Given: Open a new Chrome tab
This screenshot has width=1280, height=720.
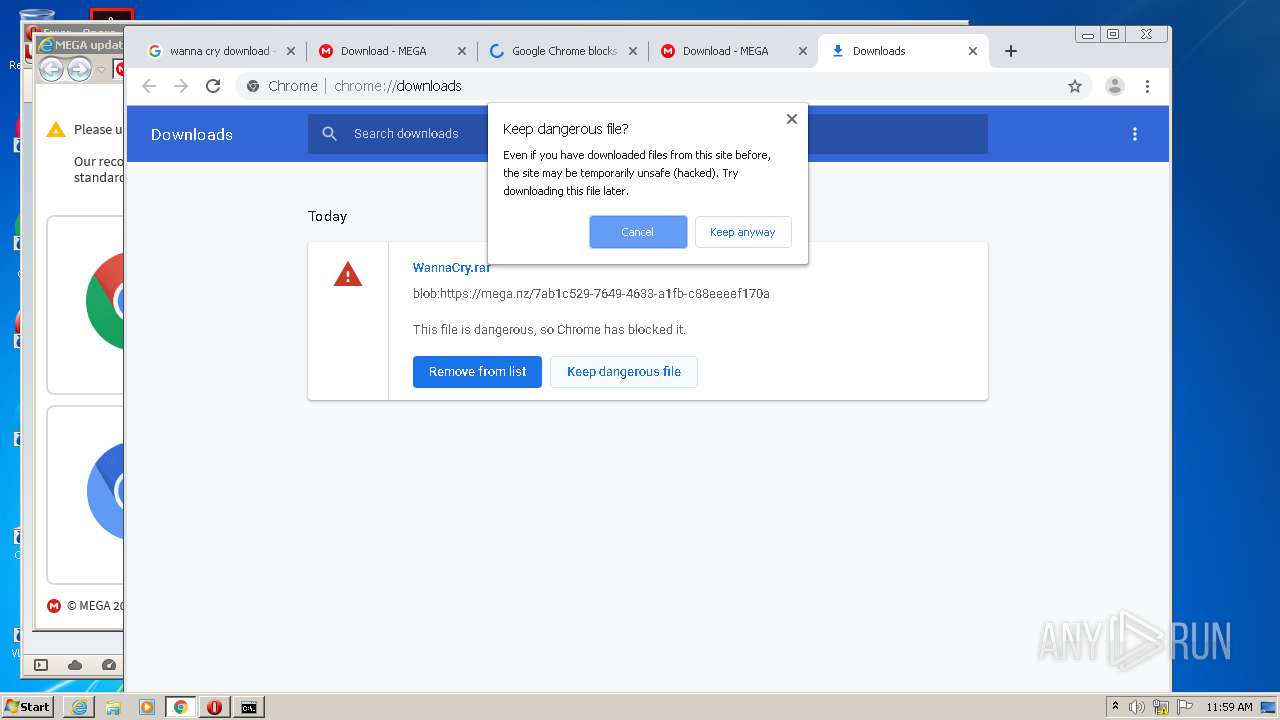Looking at the screenshot, I should [x=1011, y=51].
